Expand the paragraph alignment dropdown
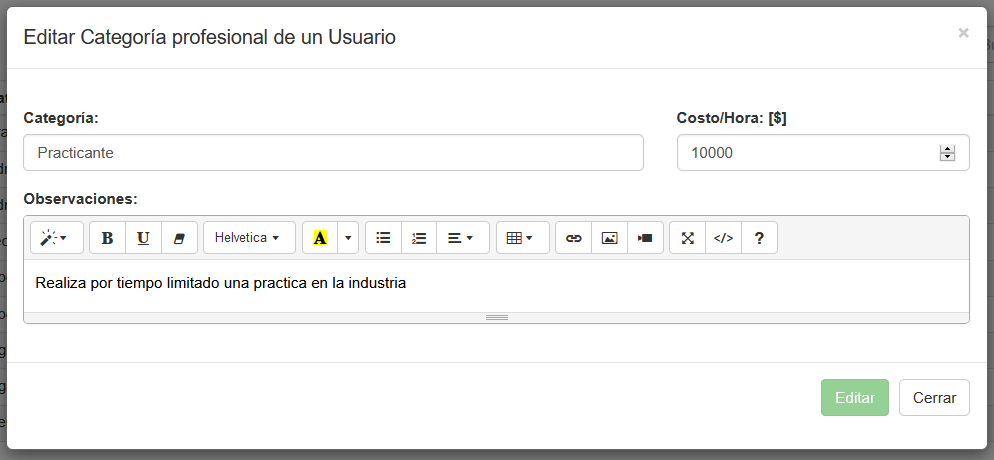Image resolution: width=994 pixels, height=460 pixels. 462,238
